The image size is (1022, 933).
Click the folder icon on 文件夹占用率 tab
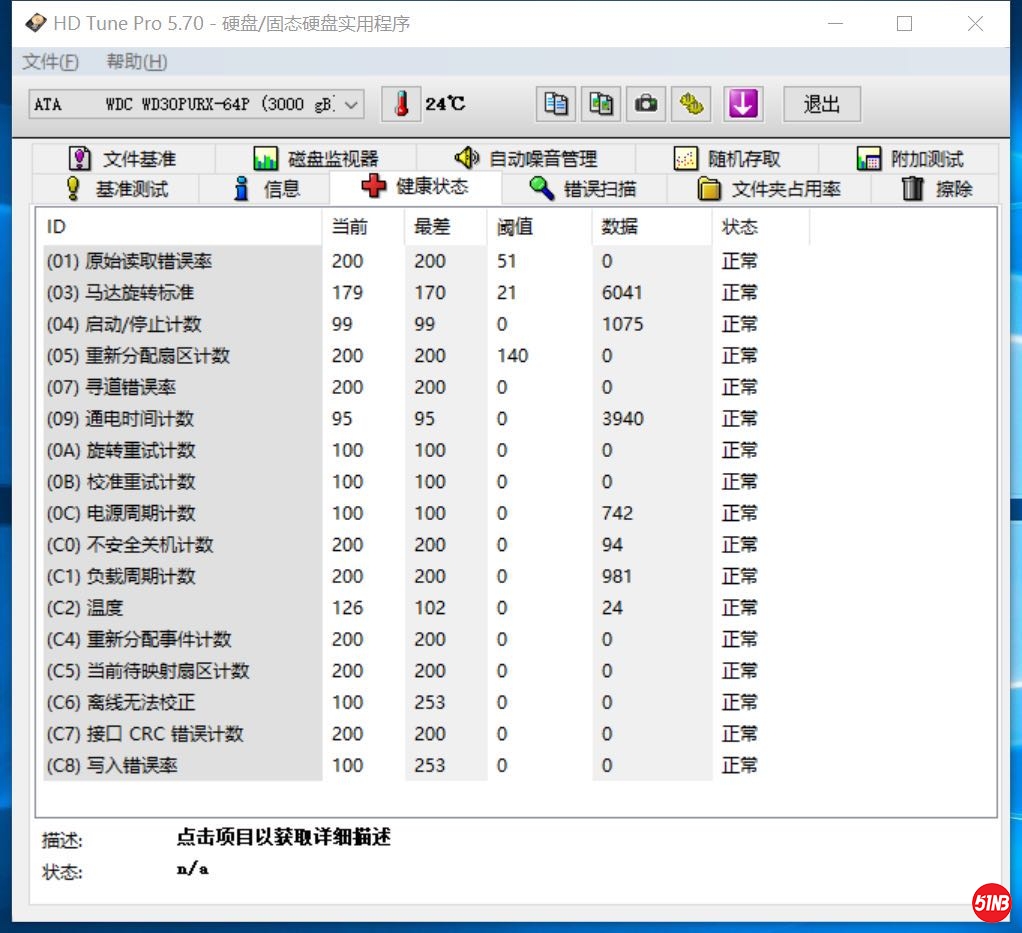click(x=707, y=187)
